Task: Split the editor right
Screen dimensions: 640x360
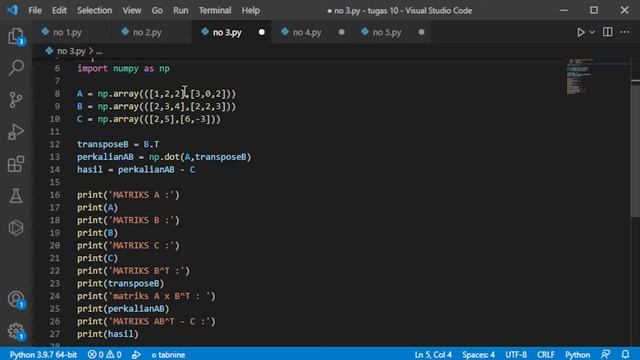Action: [x=607, y=32]
